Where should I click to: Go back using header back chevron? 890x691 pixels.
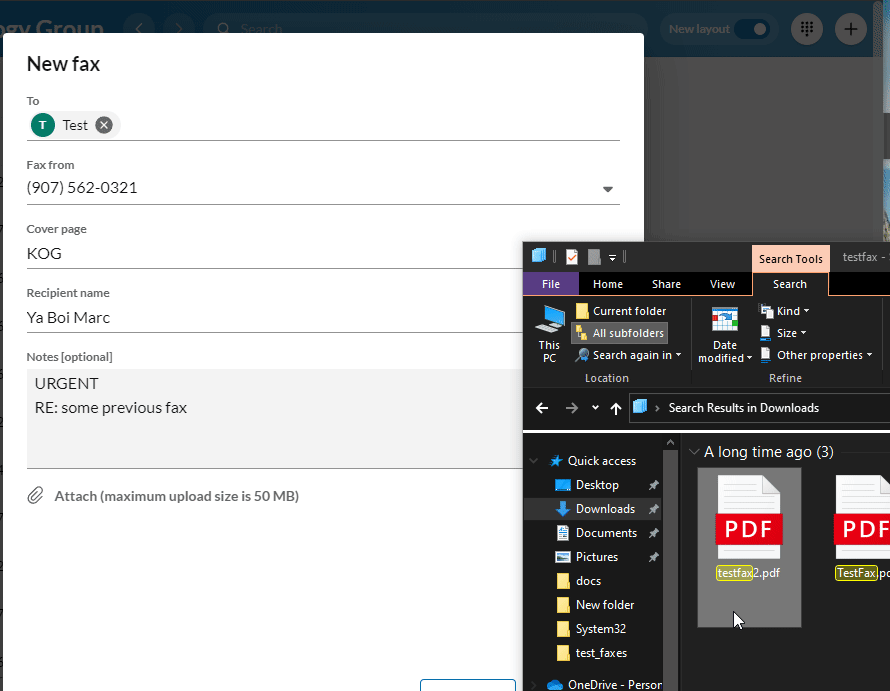(139, 28)
